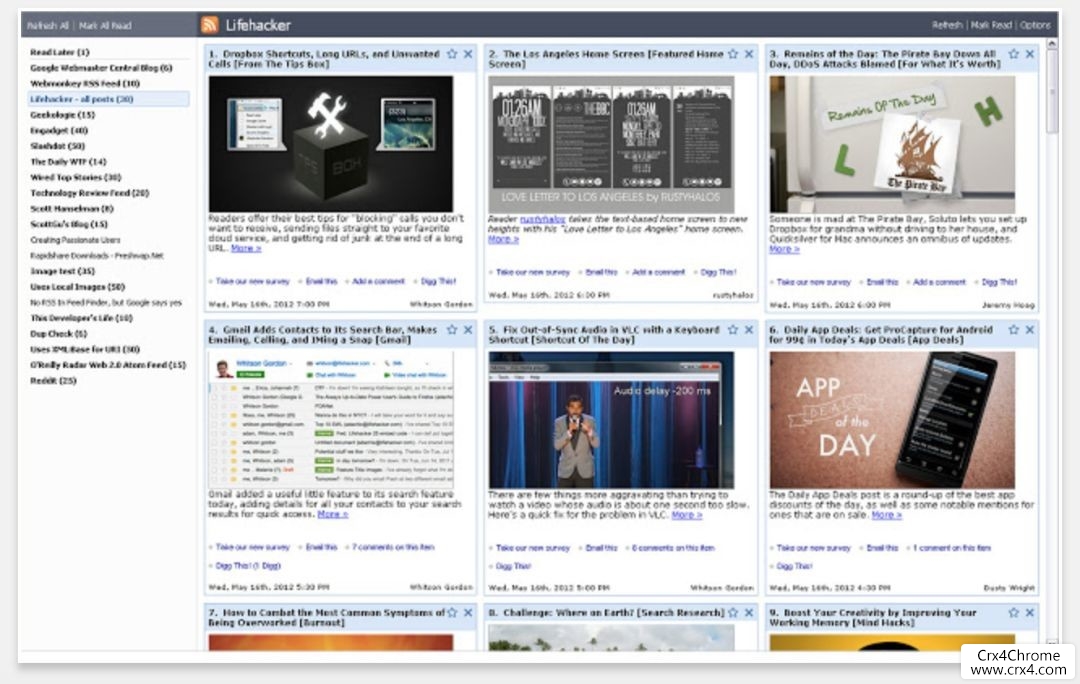1080x684 pixels.
Task: Open the App Deals of the Day image
Action: coord(892,420)
